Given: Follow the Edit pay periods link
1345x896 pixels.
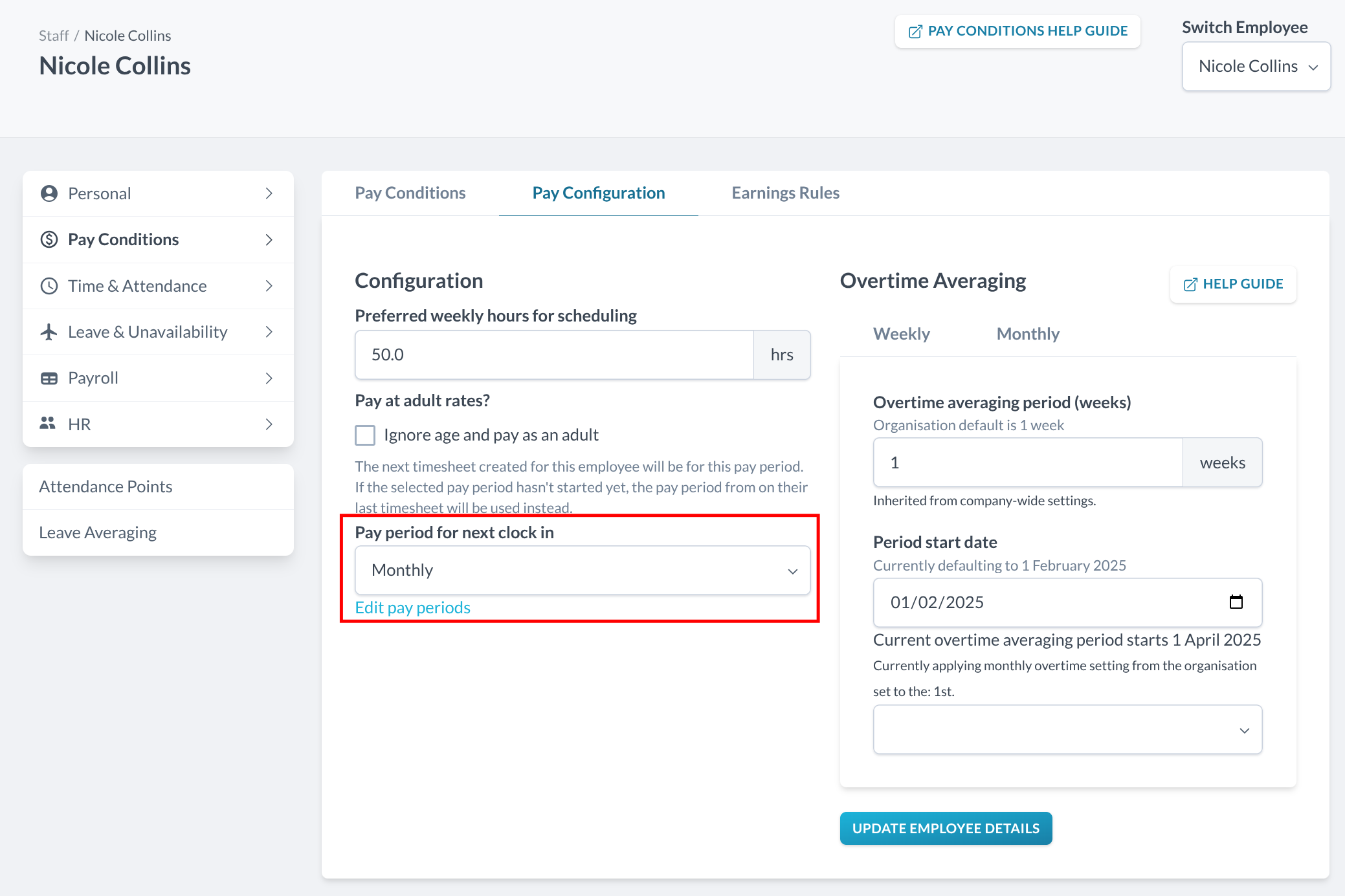Looking at the screenshot, I should click(x=412, y=607).
